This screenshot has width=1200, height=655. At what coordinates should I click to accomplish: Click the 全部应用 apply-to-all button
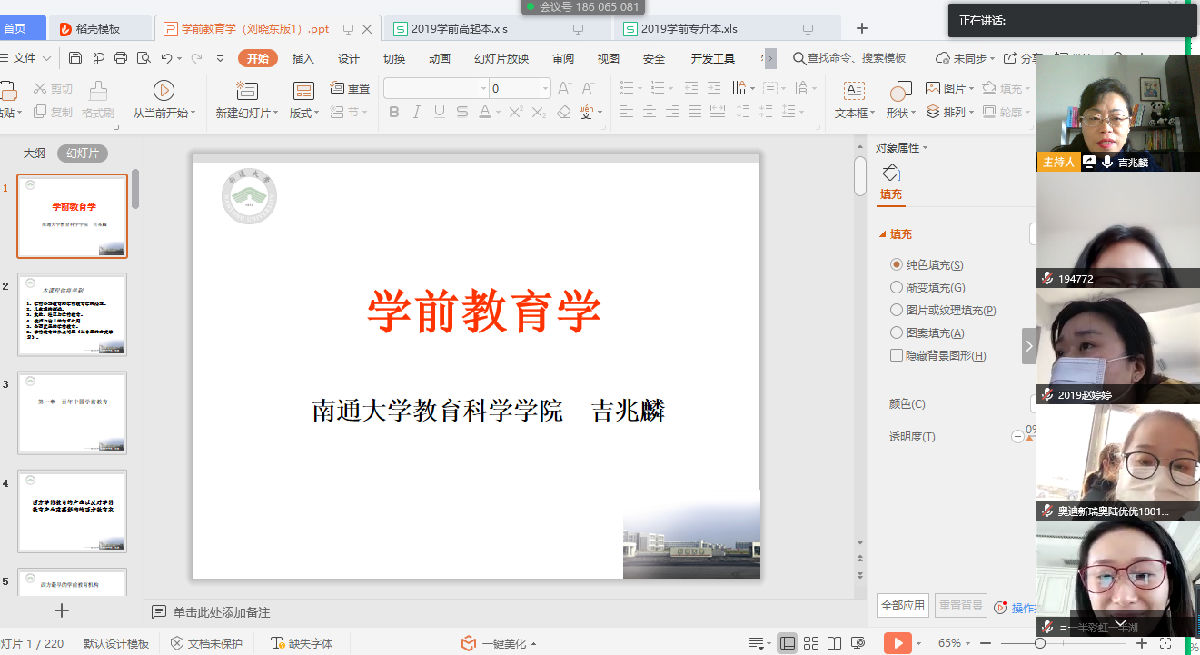pyautogui.click(x=902, y=605)
